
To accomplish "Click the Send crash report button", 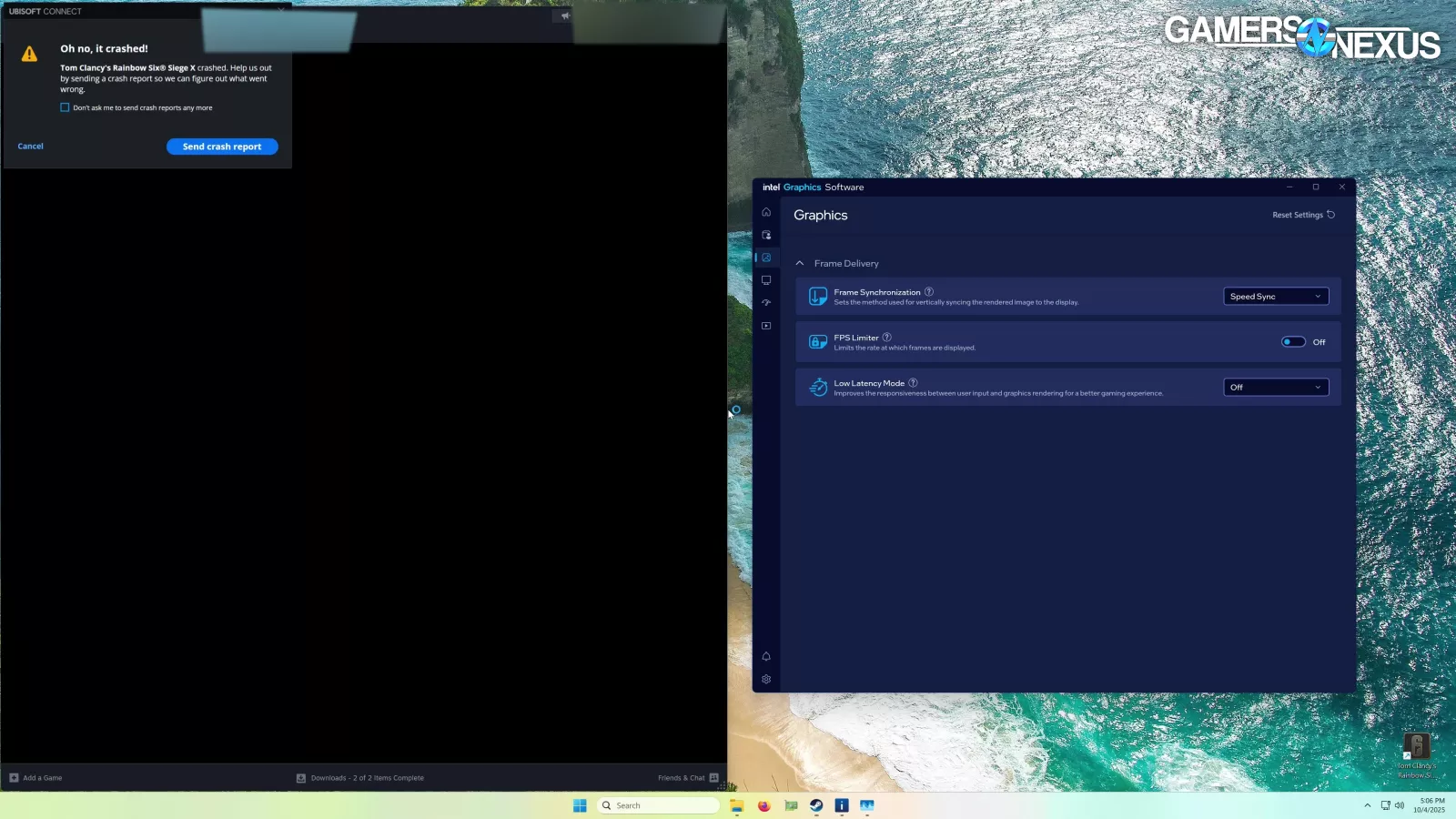I will (x=222, y=147).
